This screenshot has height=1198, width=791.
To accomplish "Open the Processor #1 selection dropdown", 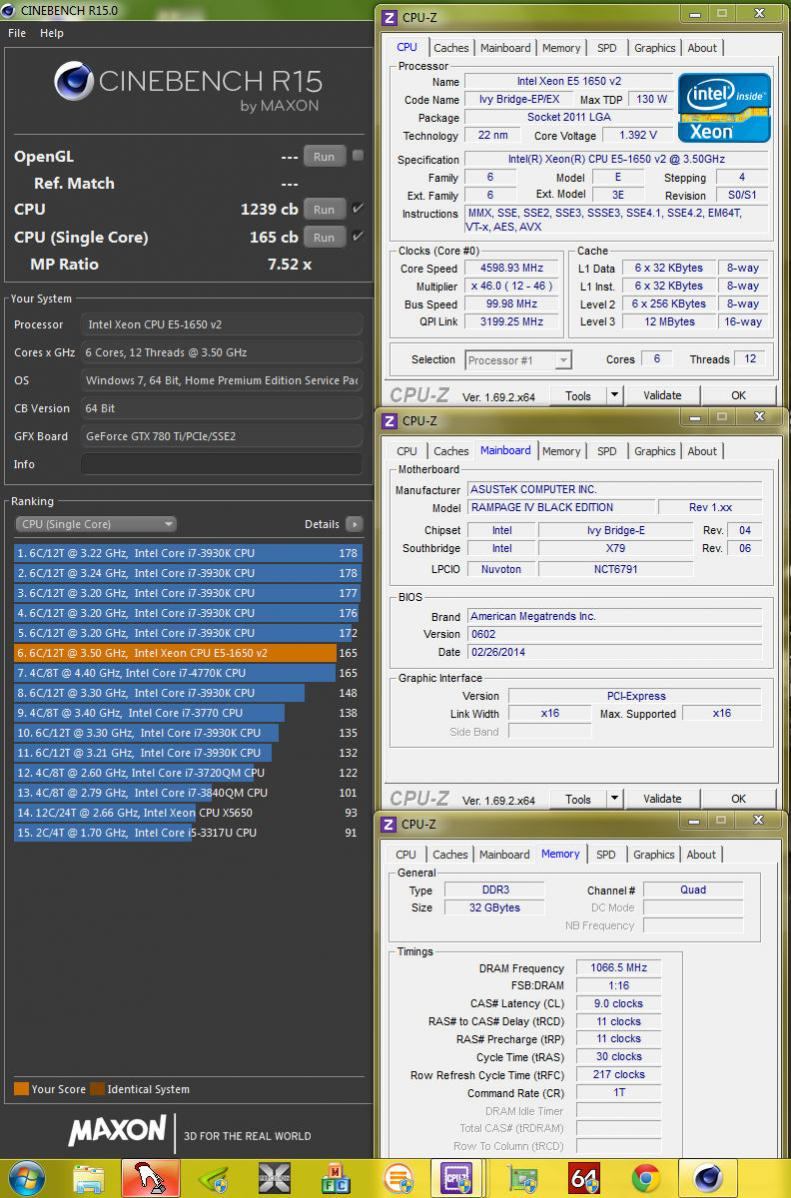I will [x=518, y=360].
